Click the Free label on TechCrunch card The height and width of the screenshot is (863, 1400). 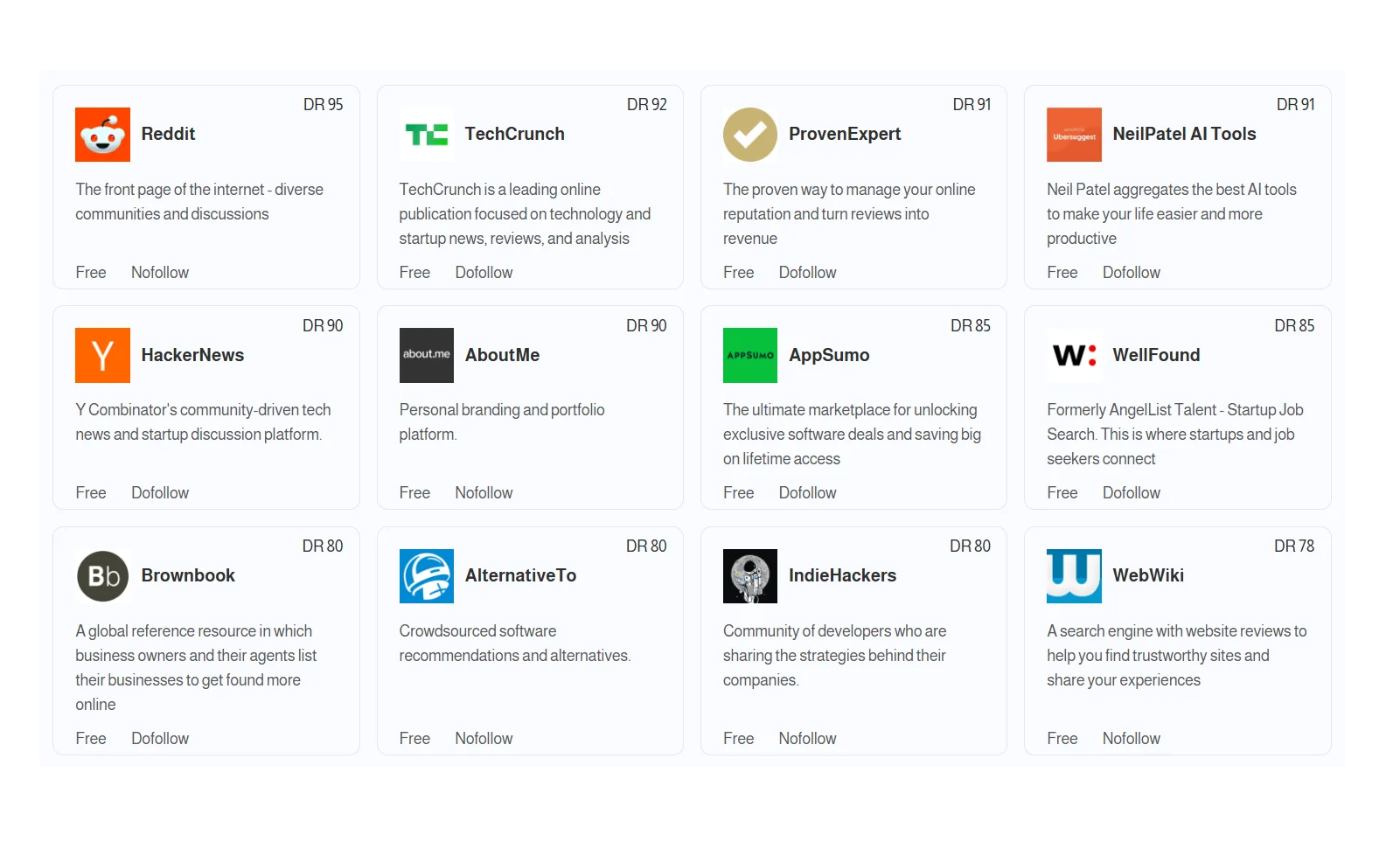pyautogui.click(x=414, y=273)
